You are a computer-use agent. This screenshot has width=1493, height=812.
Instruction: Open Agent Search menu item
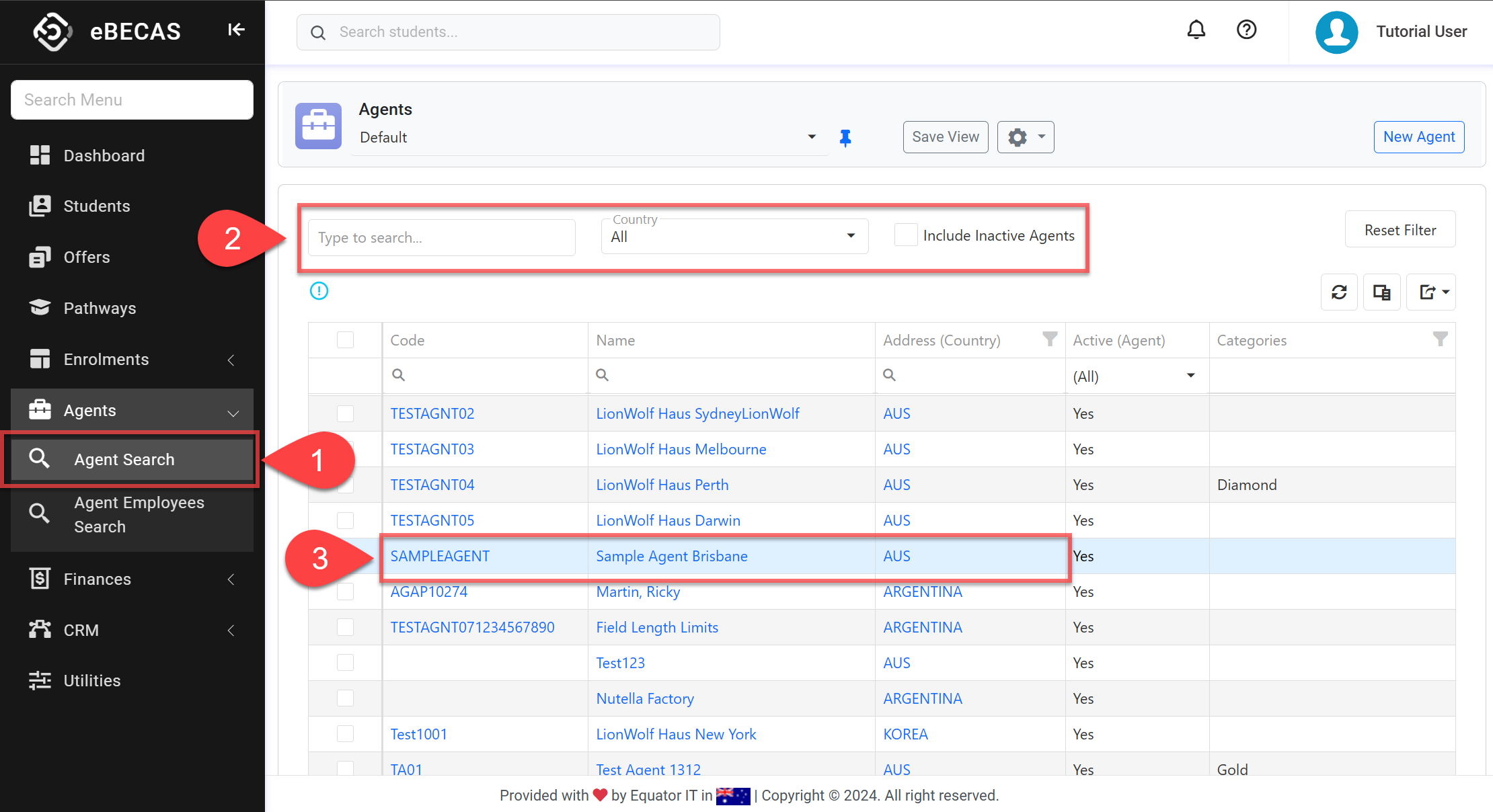[x=132, y=459]
